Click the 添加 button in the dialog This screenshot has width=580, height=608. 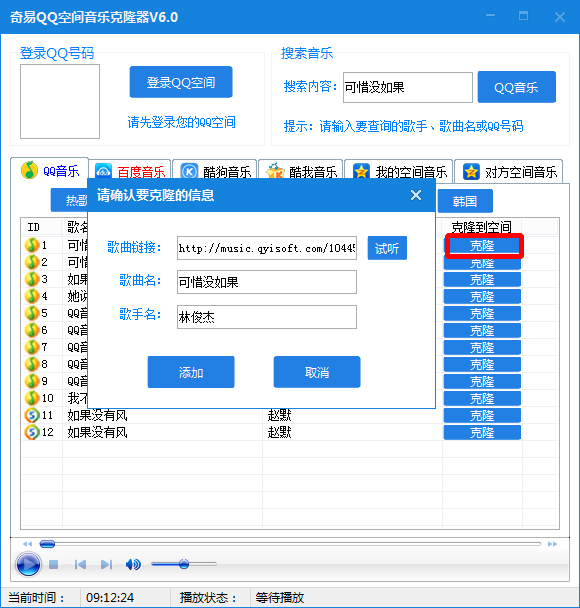191,372
